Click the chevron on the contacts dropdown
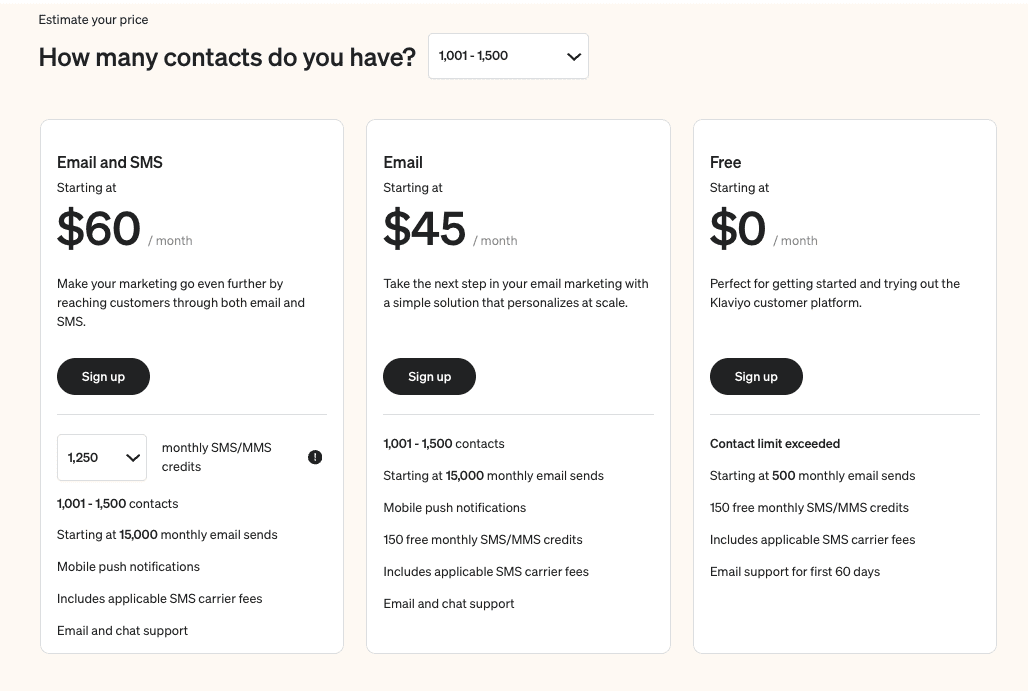This screenshot has width=1028, height=691. (x=573, y=57)
